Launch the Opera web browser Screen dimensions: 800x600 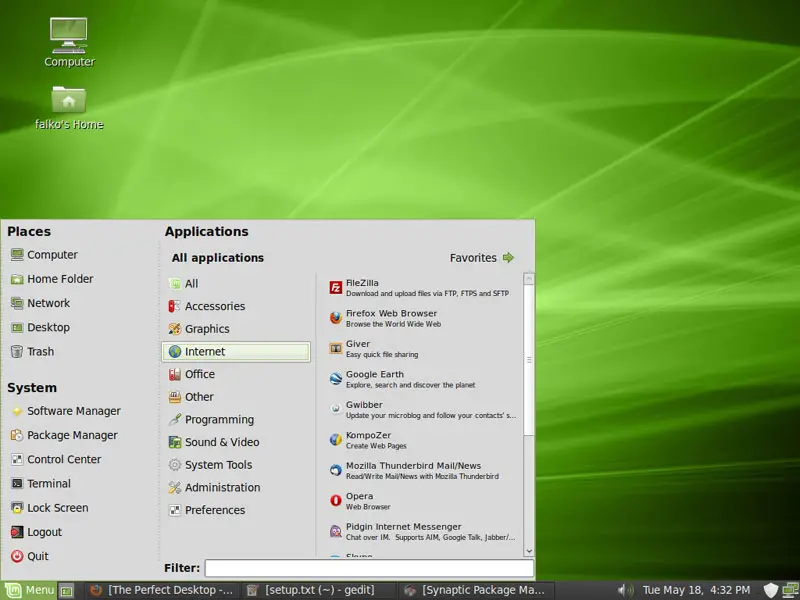pos(422,501)
